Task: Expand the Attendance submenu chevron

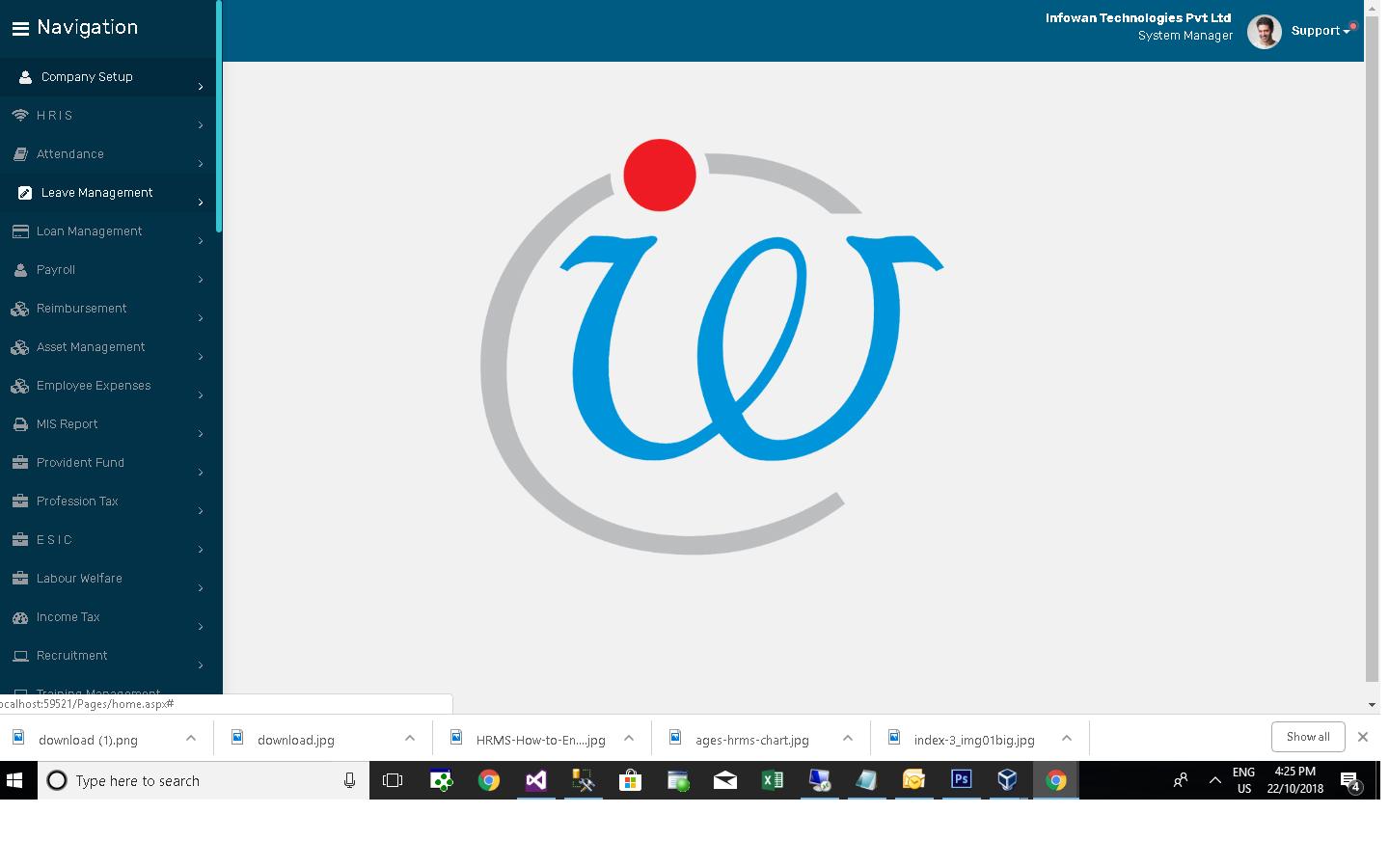Action: pyautogui.click(x=201, y=164)
